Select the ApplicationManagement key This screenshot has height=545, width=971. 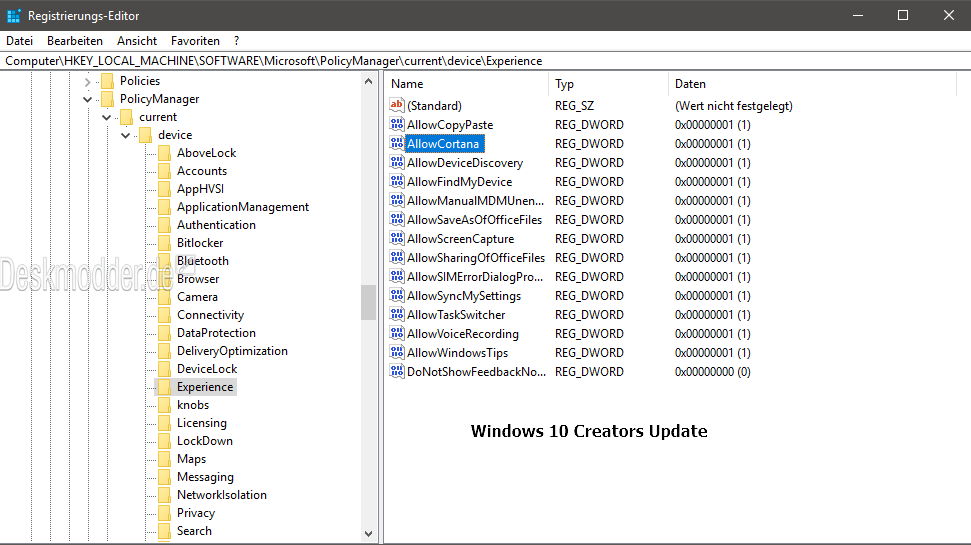point(243,207)
